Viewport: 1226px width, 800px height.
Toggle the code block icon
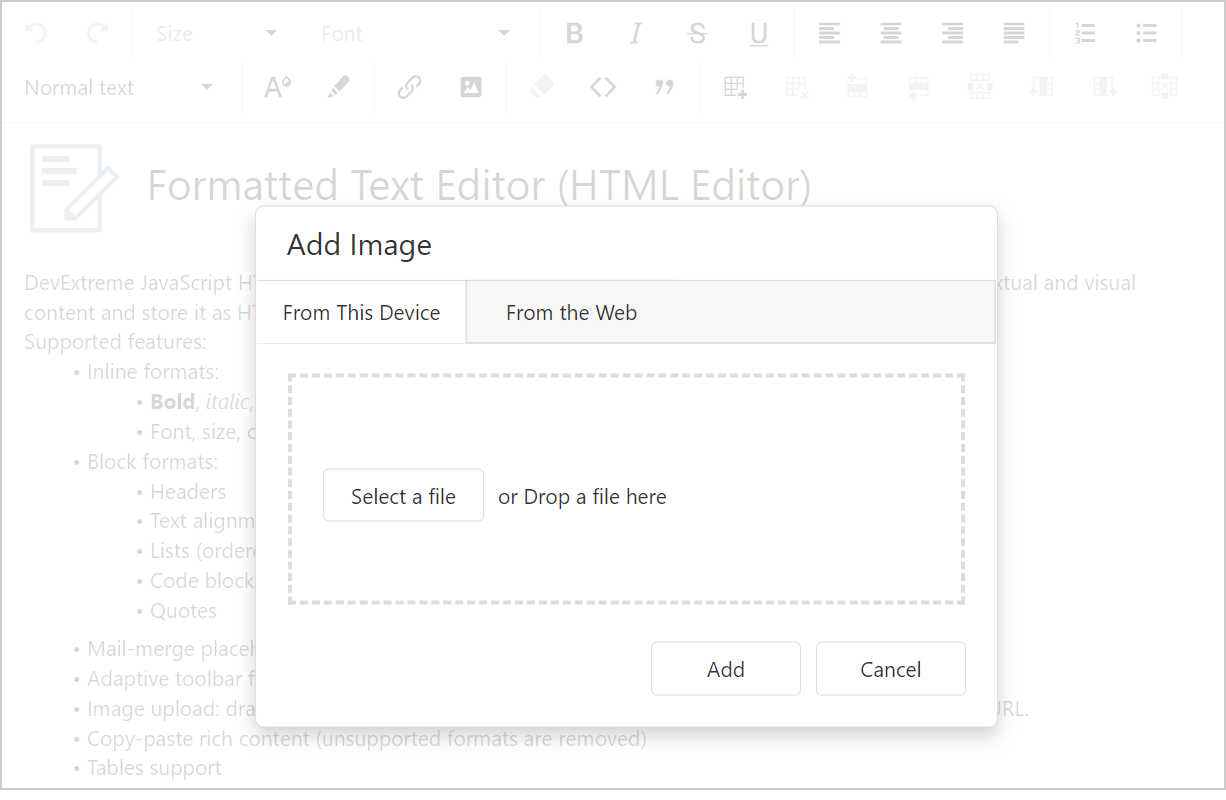[603, 88]
